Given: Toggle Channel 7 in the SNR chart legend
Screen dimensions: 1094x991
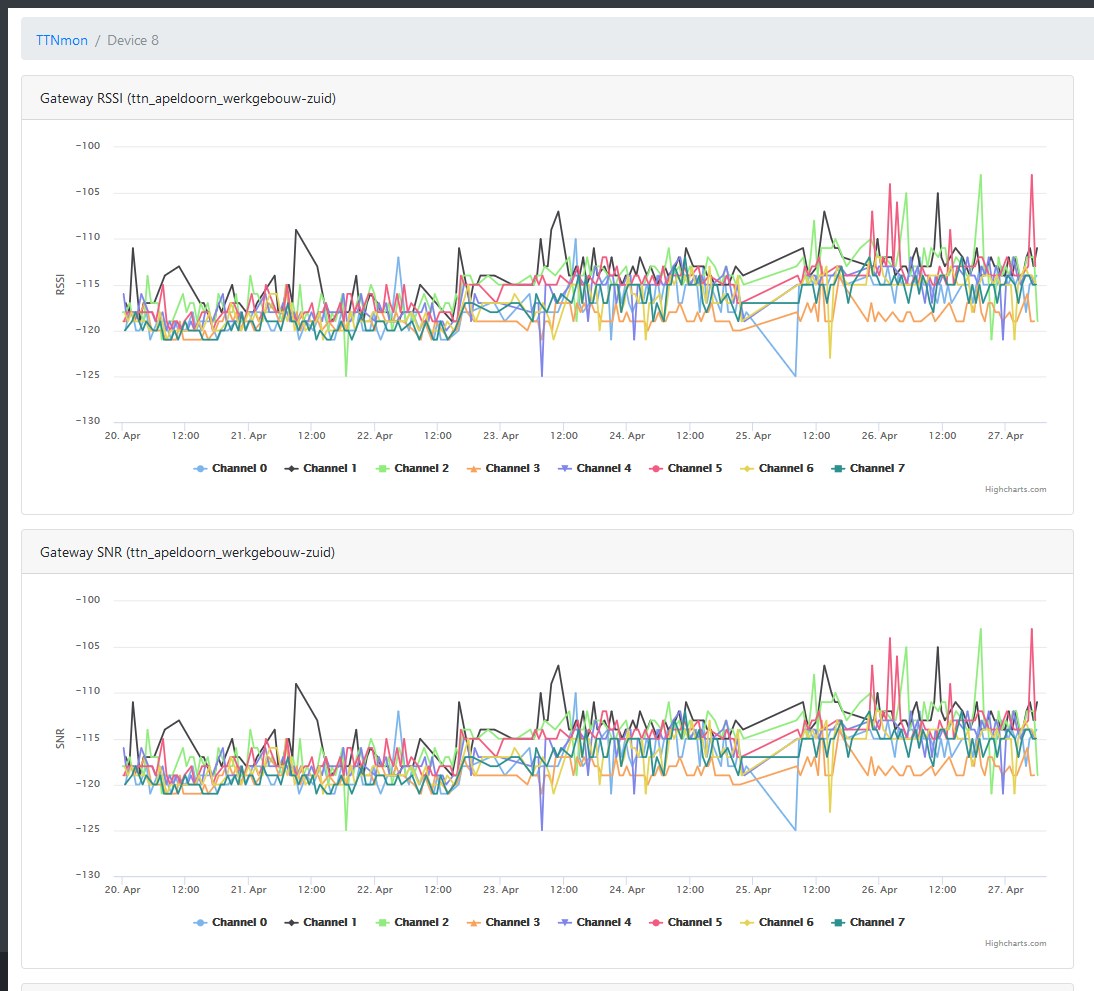Looking at the screenshot, I should coord(868,923).
